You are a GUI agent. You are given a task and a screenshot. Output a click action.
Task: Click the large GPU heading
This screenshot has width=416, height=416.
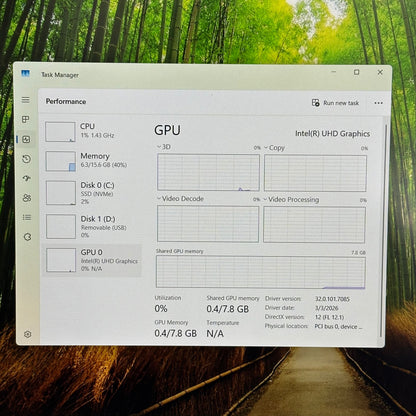click(167, 130)
